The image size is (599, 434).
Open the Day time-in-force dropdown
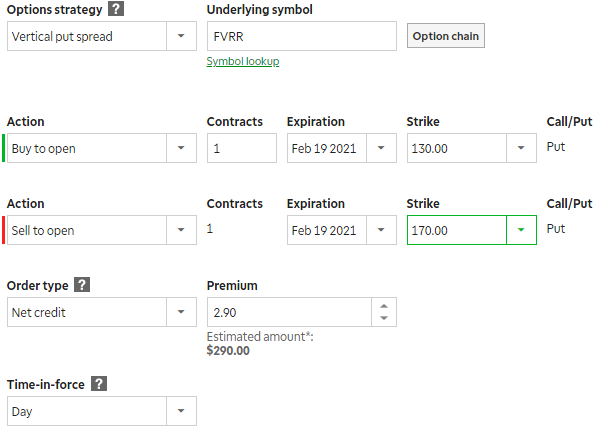click(x=181, y=411)
